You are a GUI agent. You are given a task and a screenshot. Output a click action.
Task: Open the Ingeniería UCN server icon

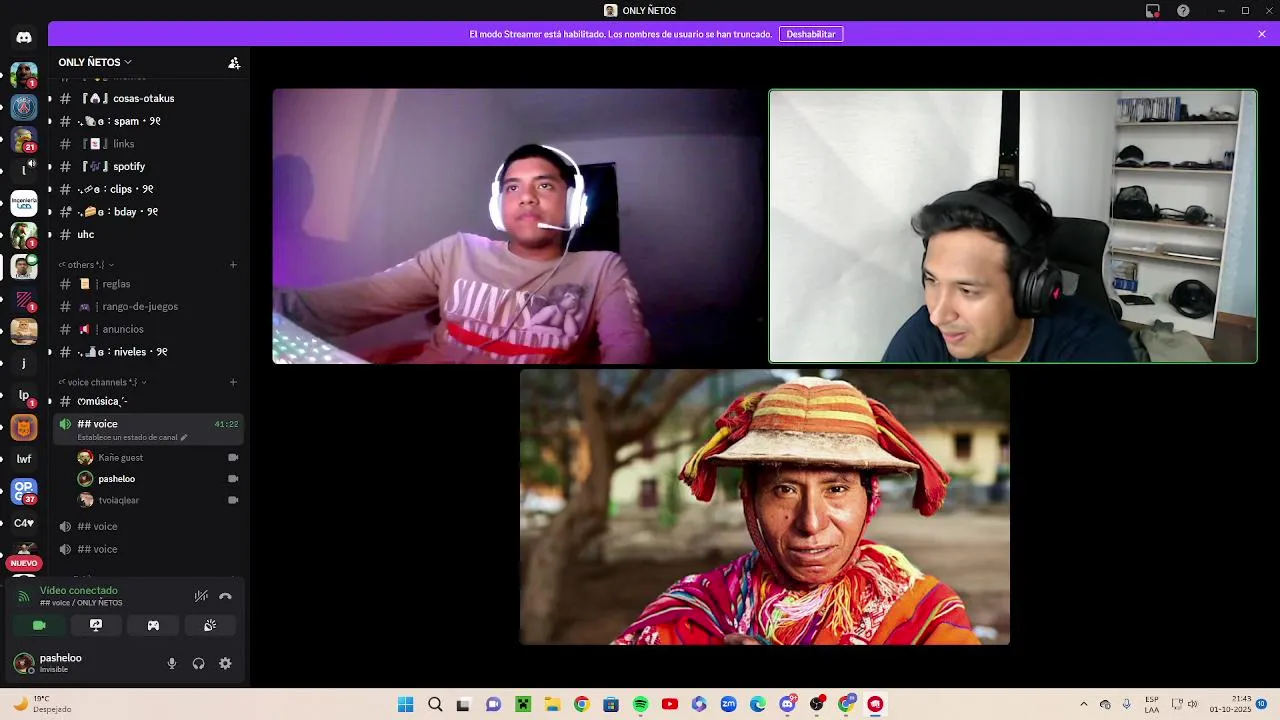coord(24,203)
